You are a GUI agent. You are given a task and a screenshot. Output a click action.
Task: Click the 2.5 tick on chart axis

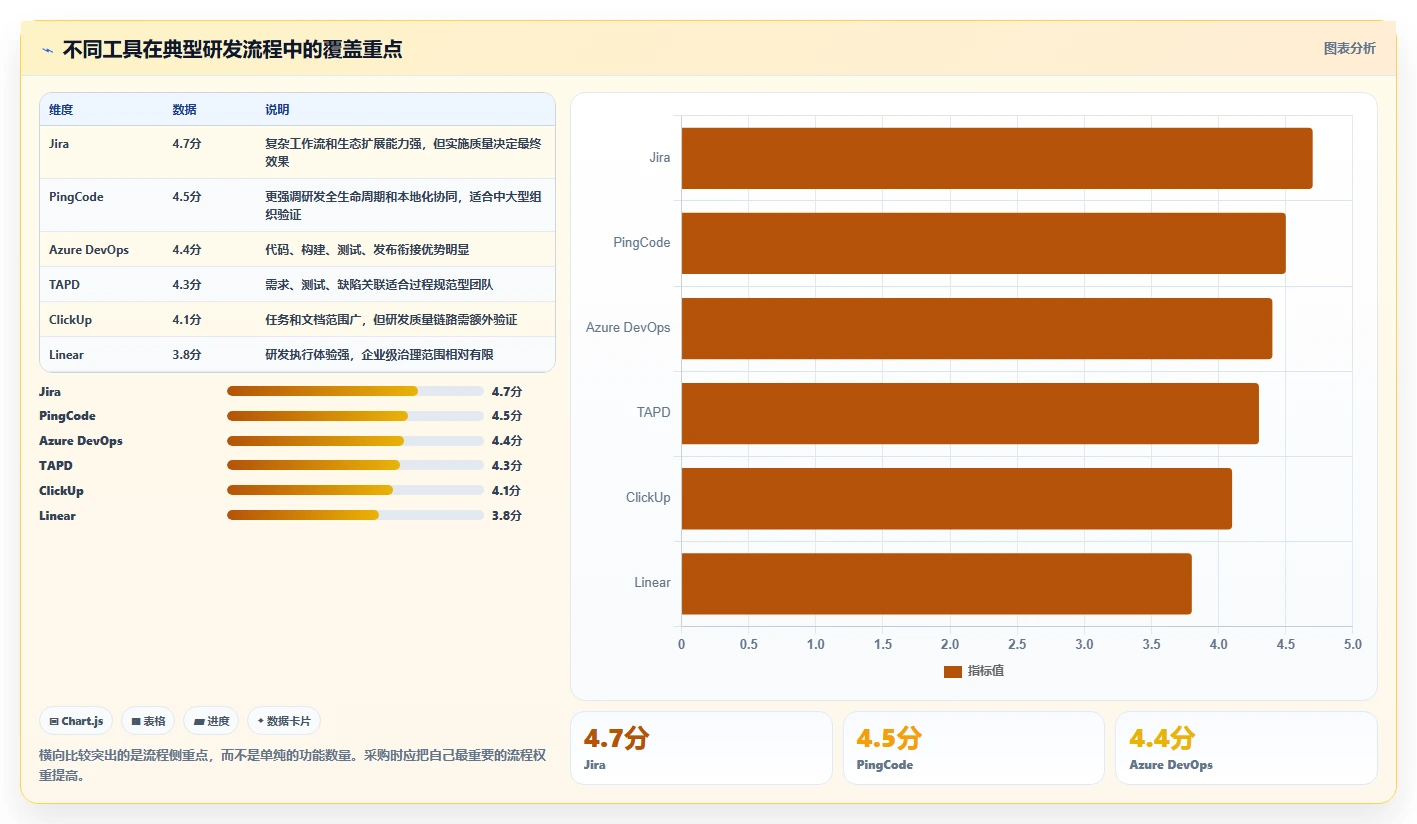pyautogui.click(x=1017, y=645)
